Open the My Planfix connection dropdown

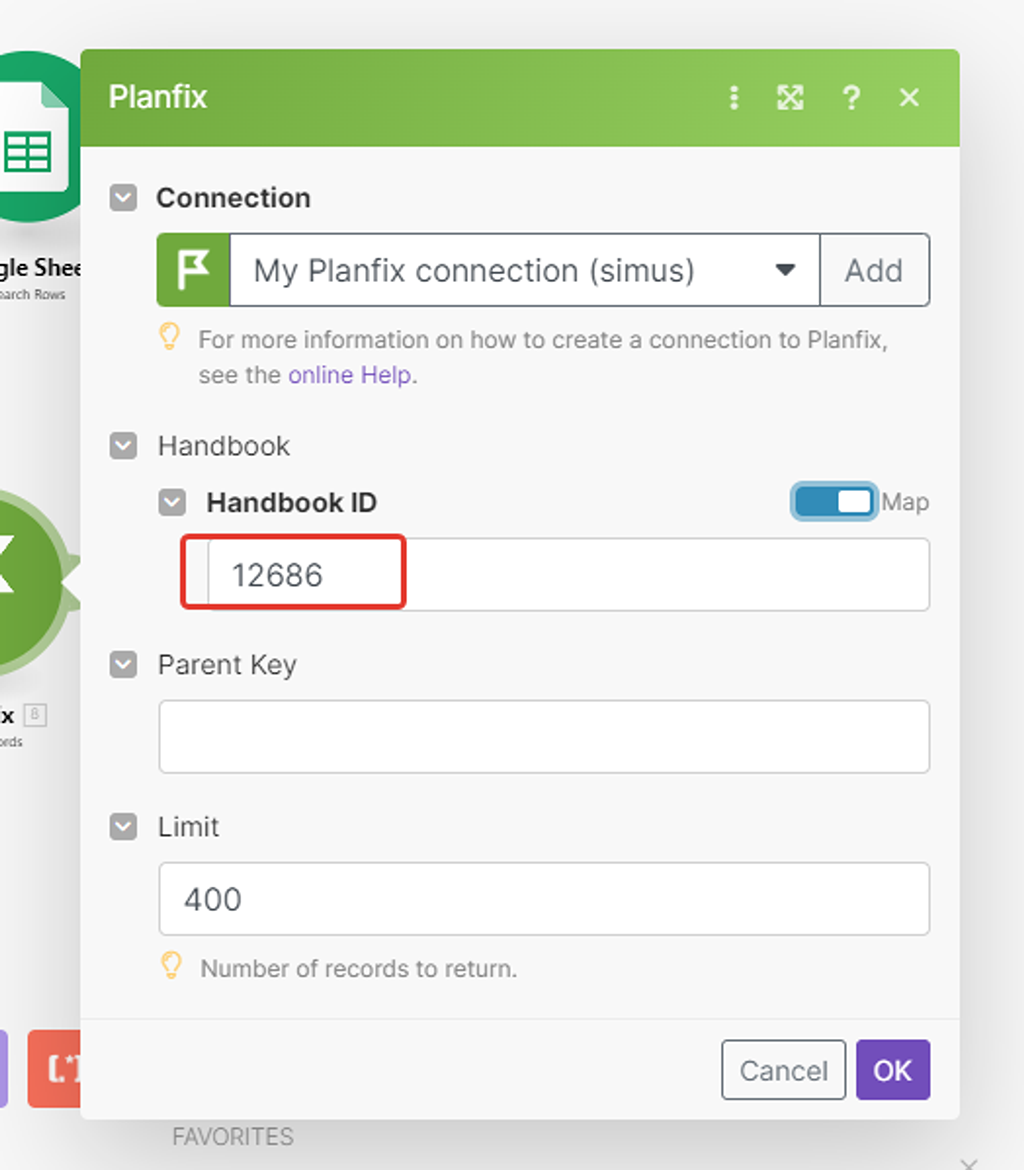click(x=525, y=270)
